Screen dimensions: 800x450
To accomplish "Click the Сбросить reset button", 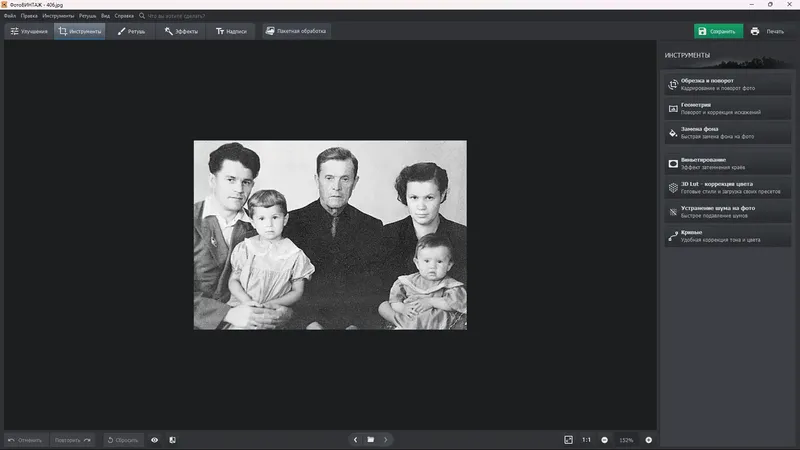I will (x=122, y=440).
